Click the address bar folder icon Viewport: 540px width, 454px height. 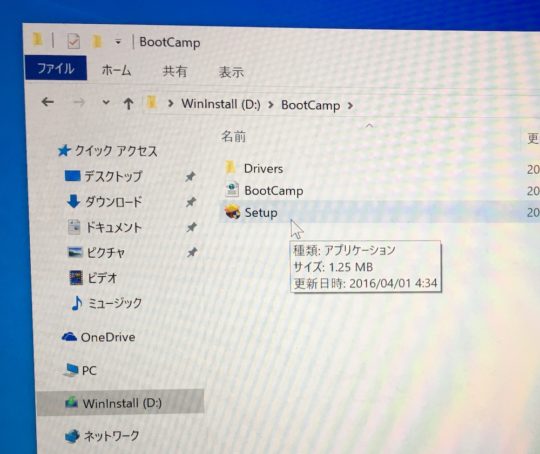[x=152, y=103]
